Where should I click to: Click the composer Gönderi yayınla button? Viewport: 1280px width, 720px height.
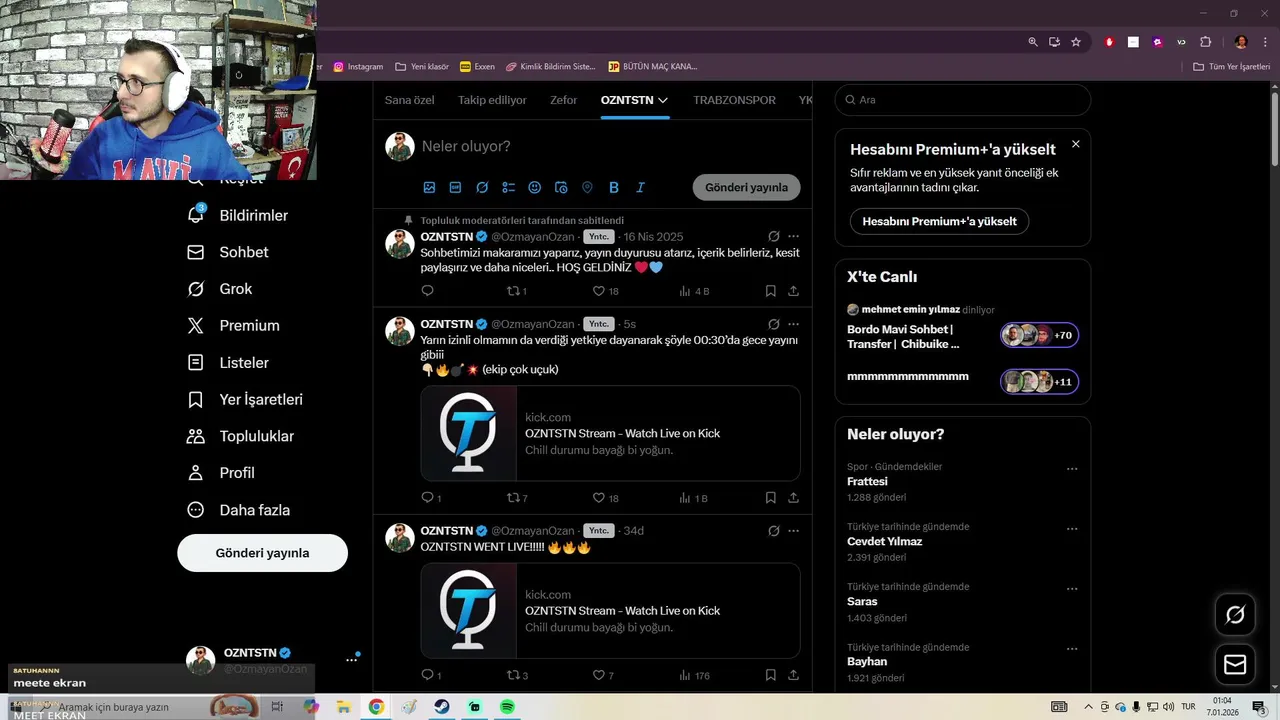[x=746, y=187]
